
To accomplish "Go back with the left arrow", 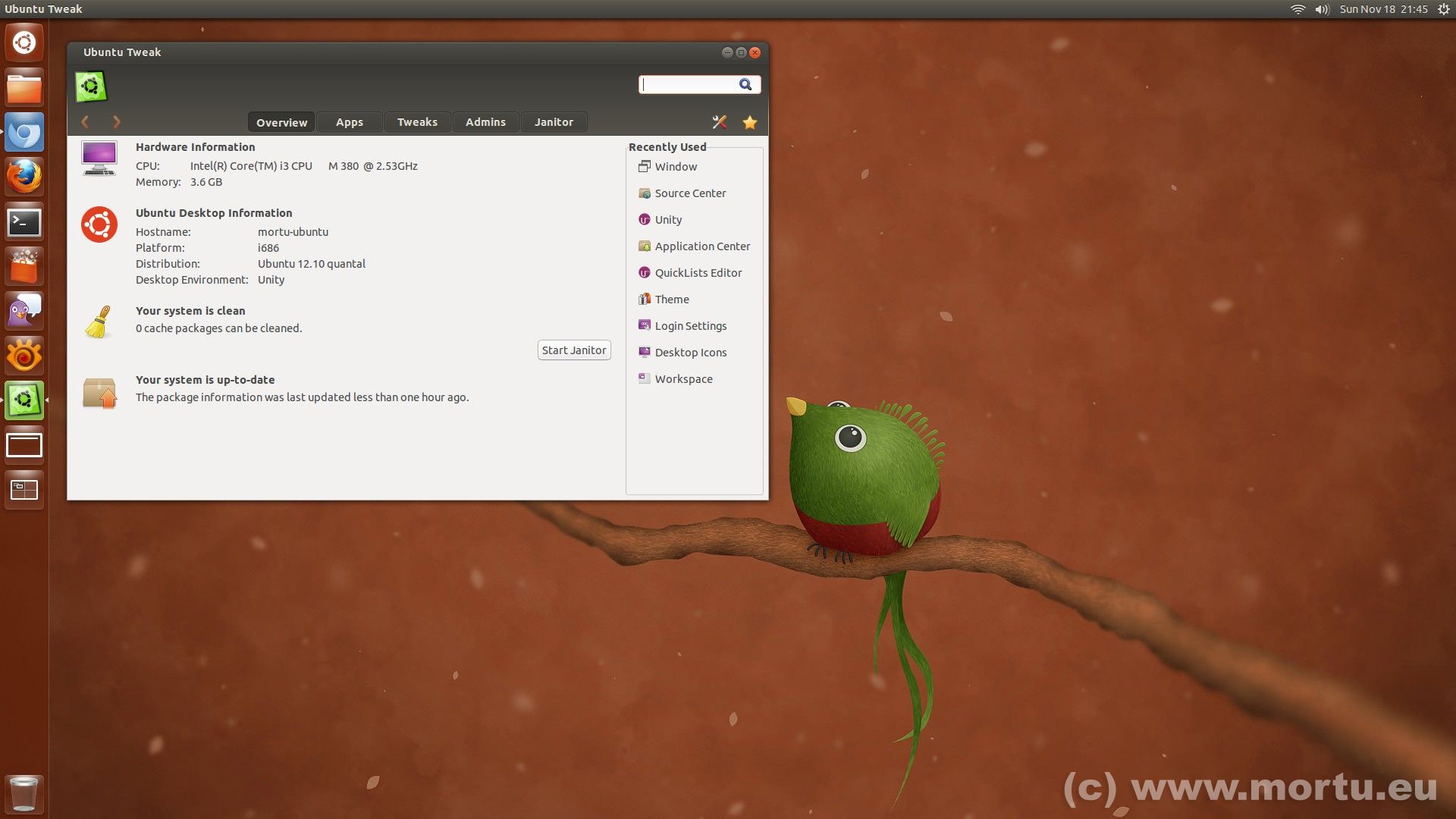I will coord(86,122).
